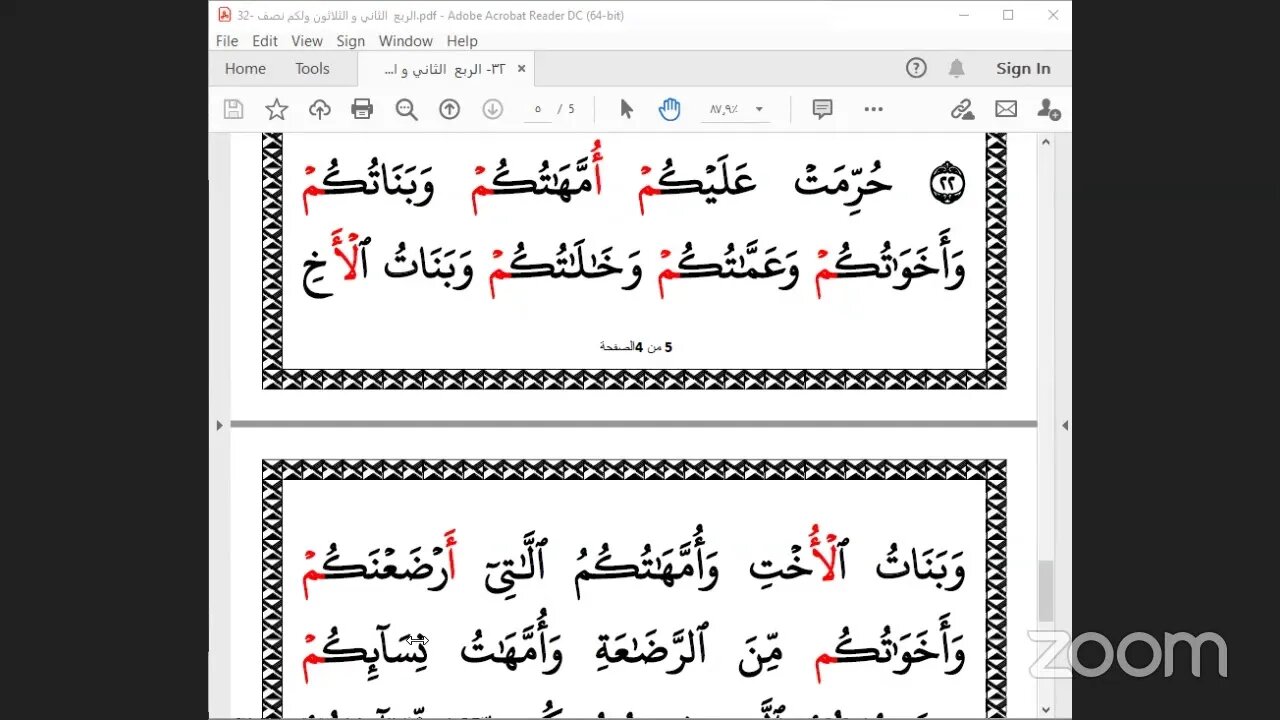
Task: Switch to the Home tab
Action: coord(245,69)
